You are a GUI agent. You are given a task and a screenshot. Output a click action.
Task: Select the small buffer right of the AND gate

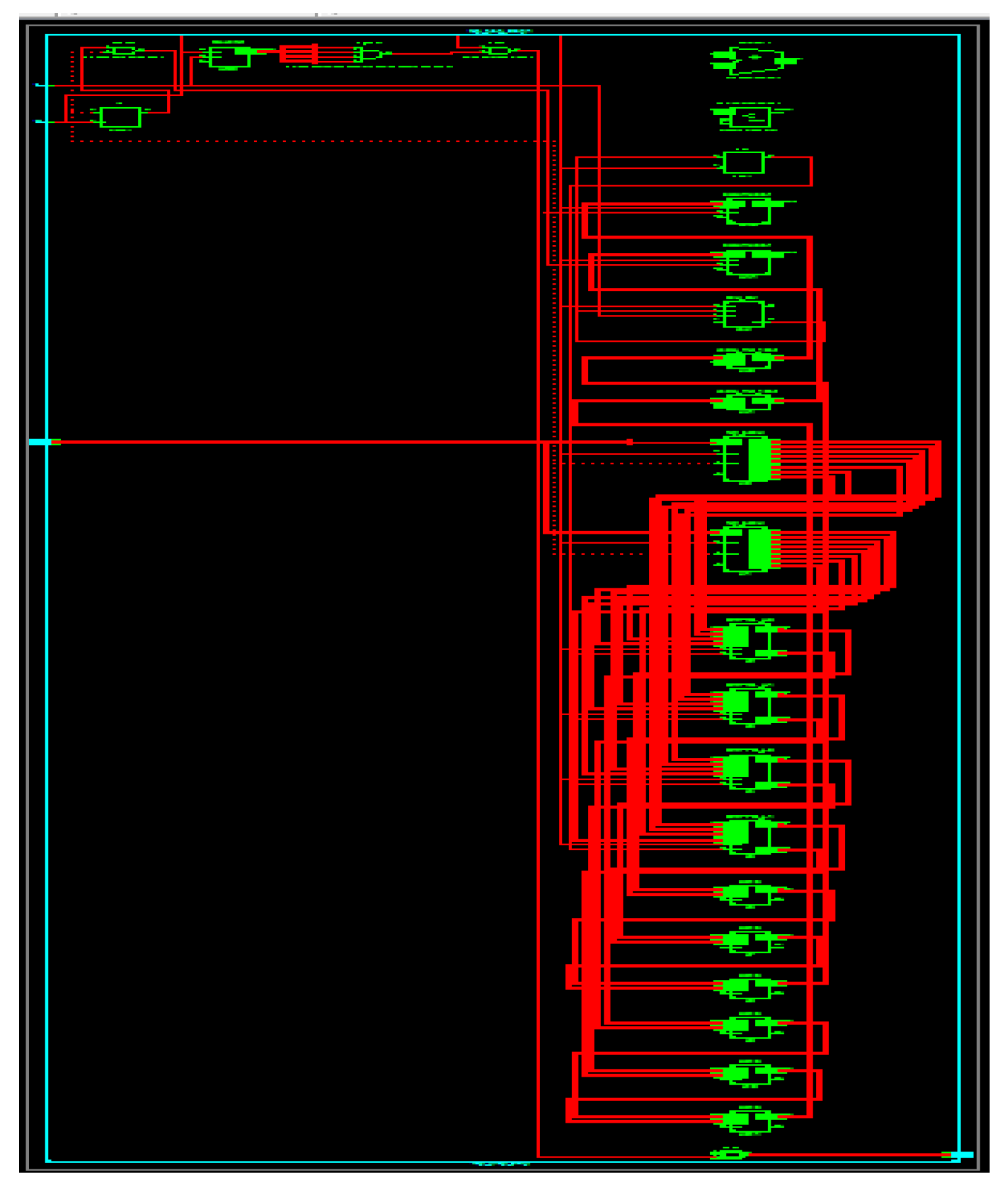[500, 51]
